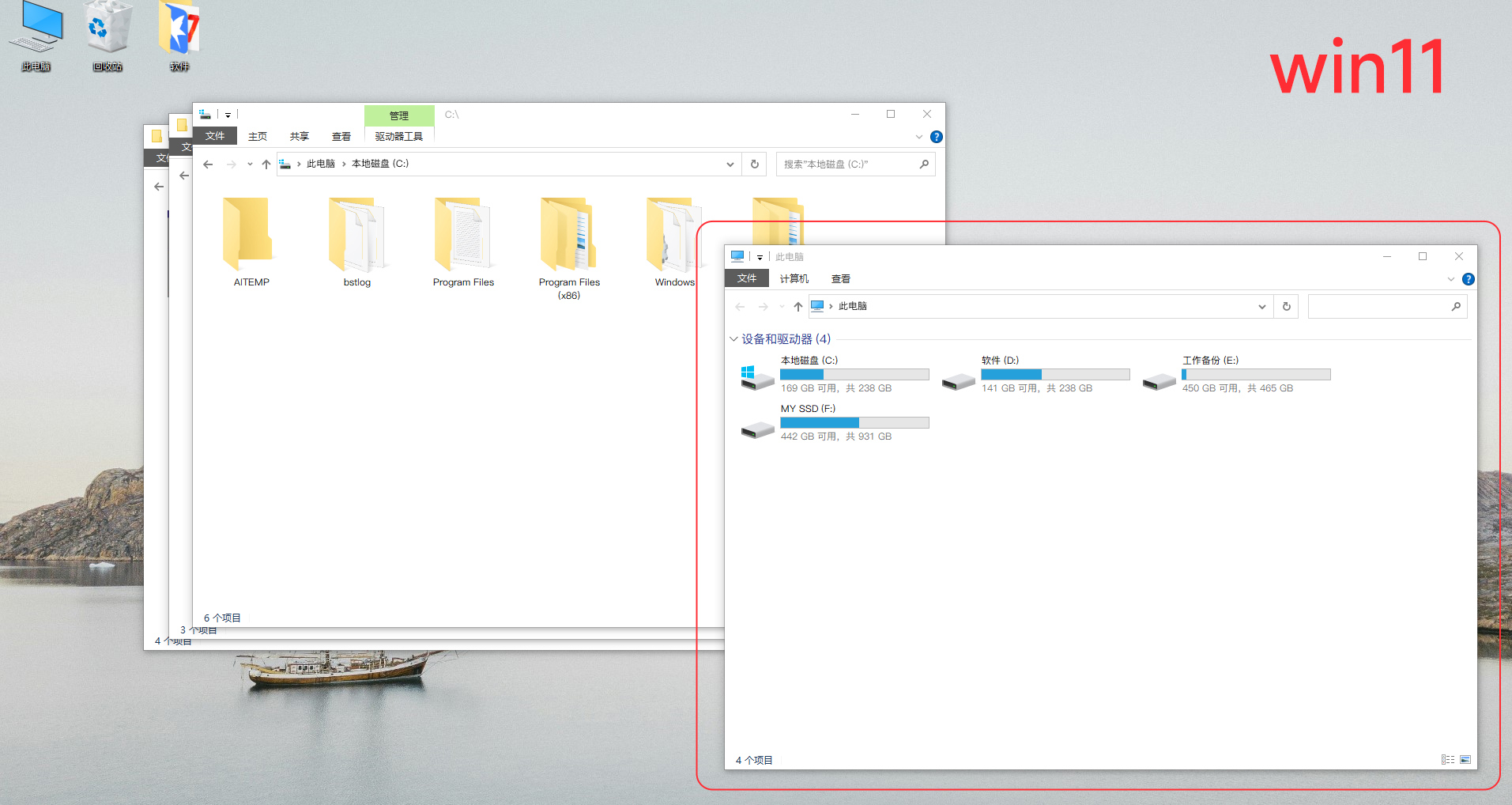The height and width of the screenshot is (805, 1512).
Task: Open the AITEMP folder in C: window
Action: (x=251, y=241)
